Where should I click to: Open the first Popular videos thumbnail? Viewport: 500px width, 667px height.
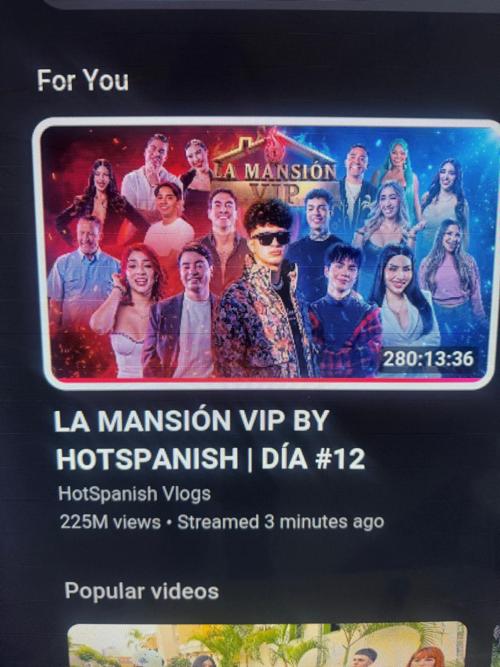point(267,645)
